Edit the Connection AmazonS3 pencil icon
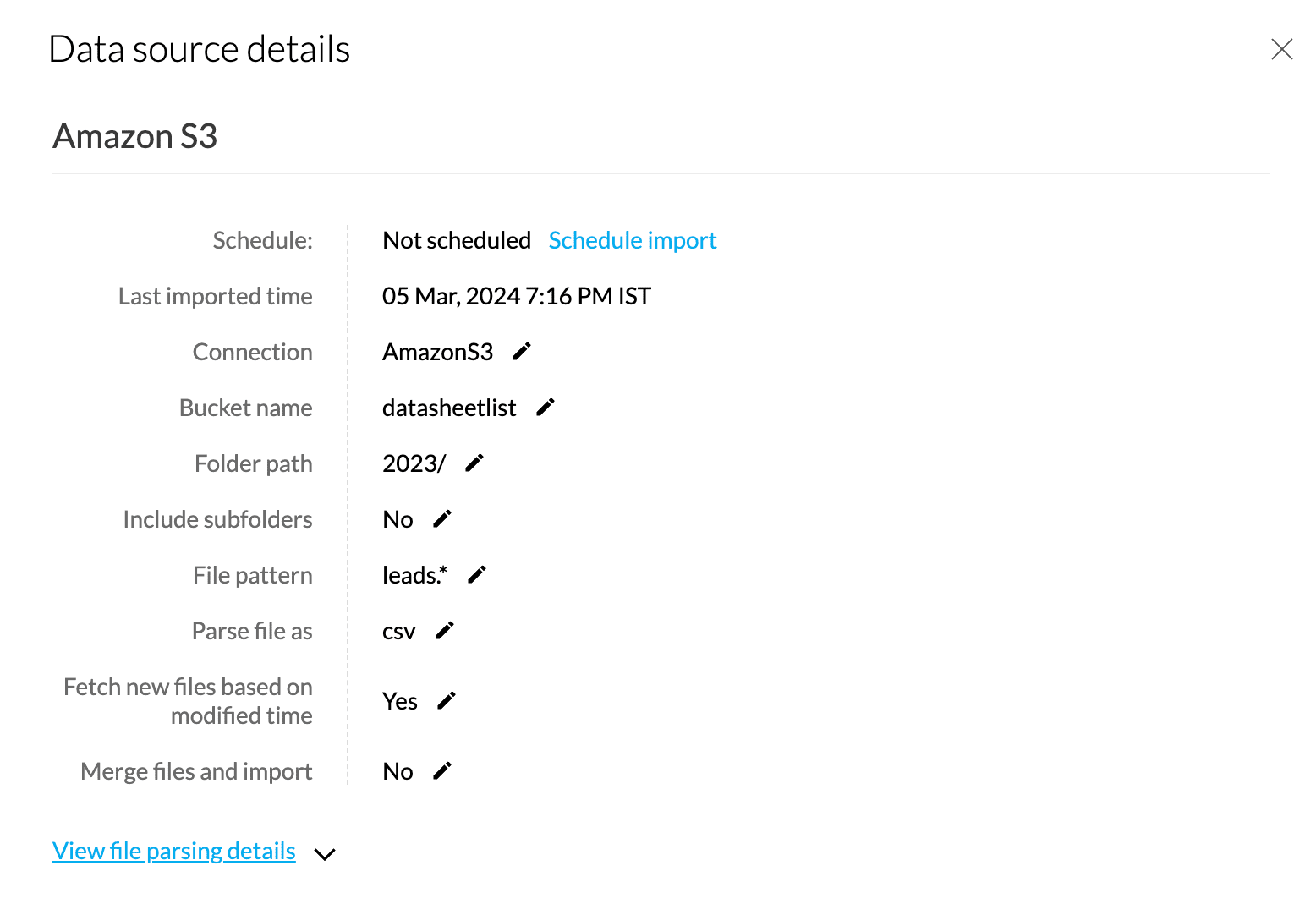The image size is (1316, 915). [522, 351]
